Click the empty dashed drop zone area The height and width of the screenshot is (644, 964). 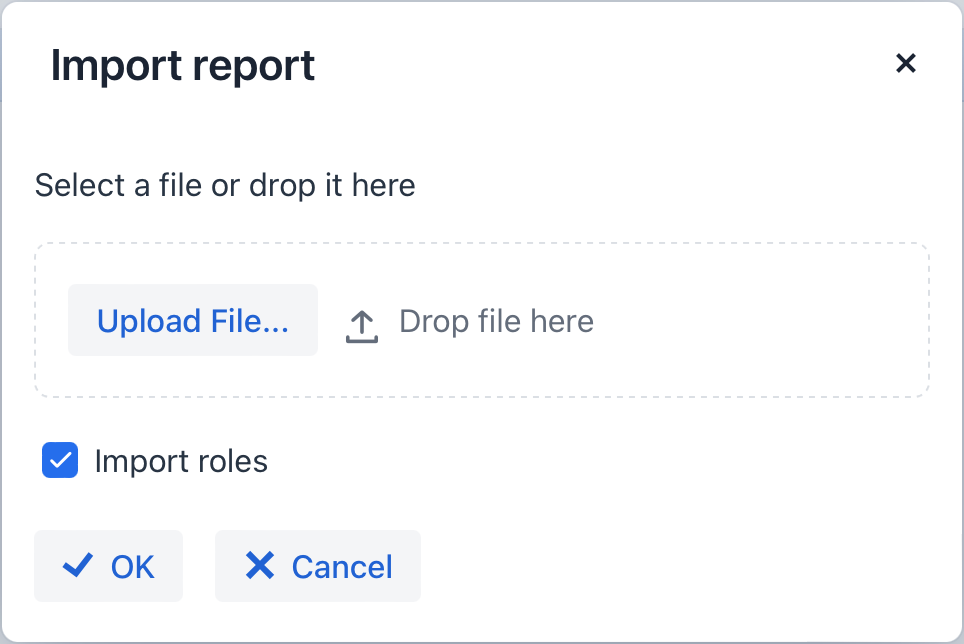point(760,321)
